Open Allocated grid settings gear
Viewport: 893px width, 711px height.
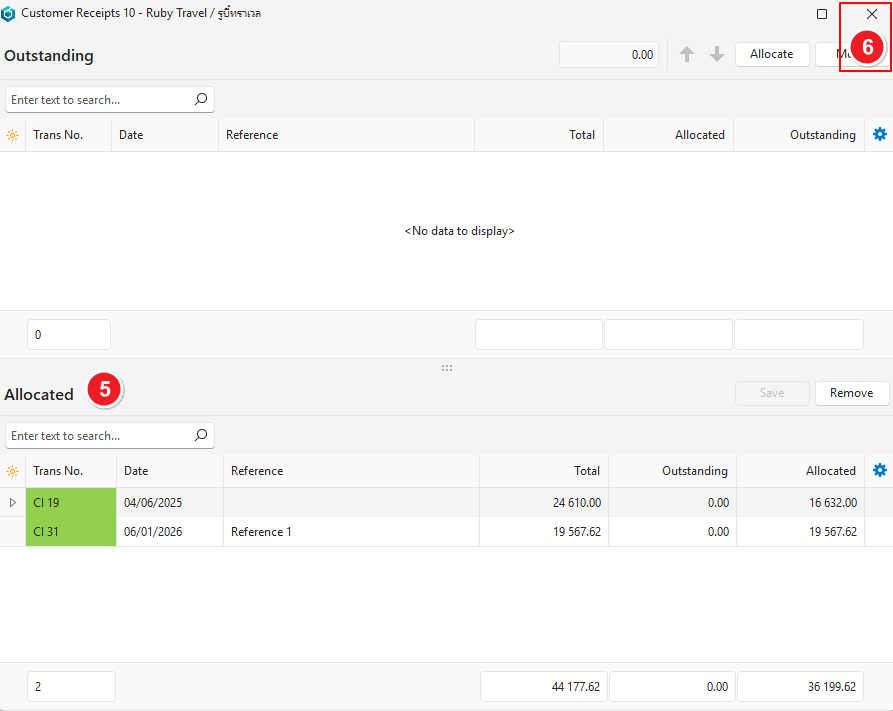click(x=880, y=470)
